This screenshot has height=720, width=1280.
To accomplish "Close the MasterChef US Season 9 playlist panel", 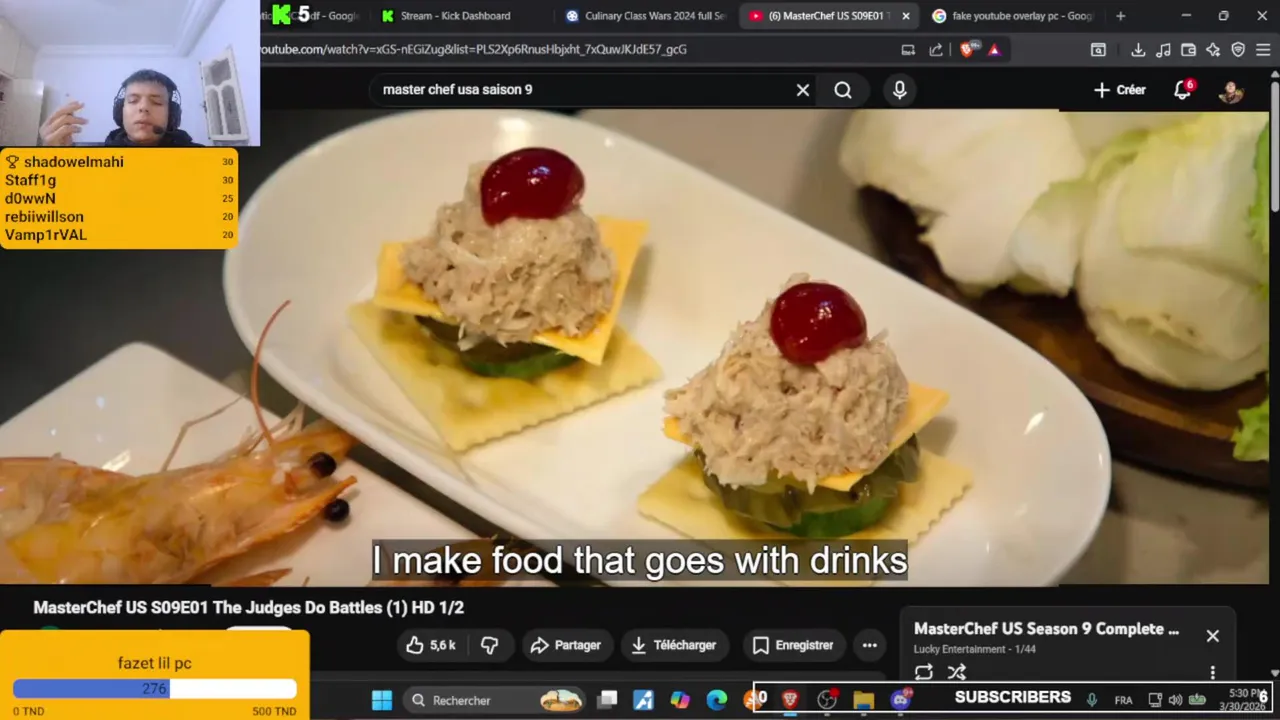I will pos(1212,636).
